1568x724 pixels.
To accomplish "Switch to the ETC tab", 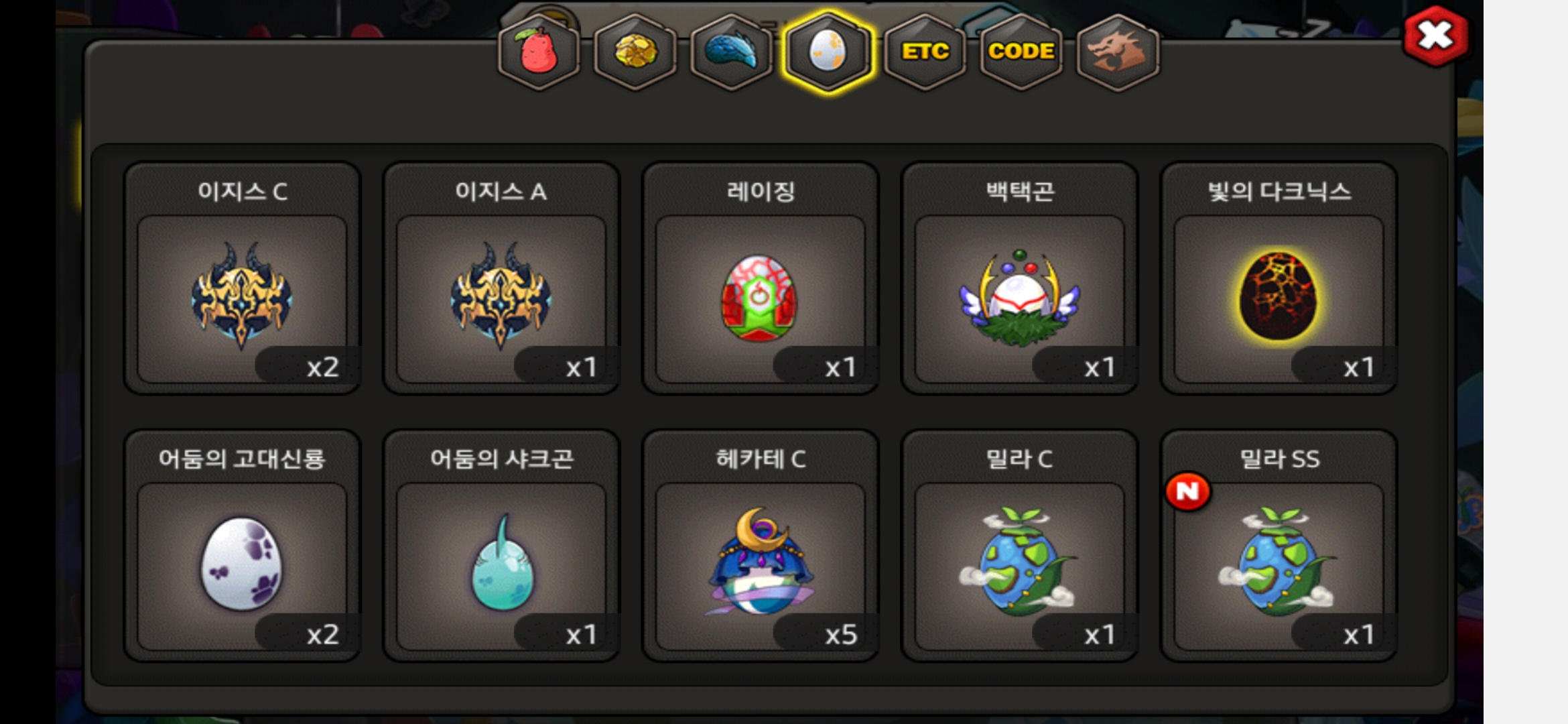I will [925, 52].
